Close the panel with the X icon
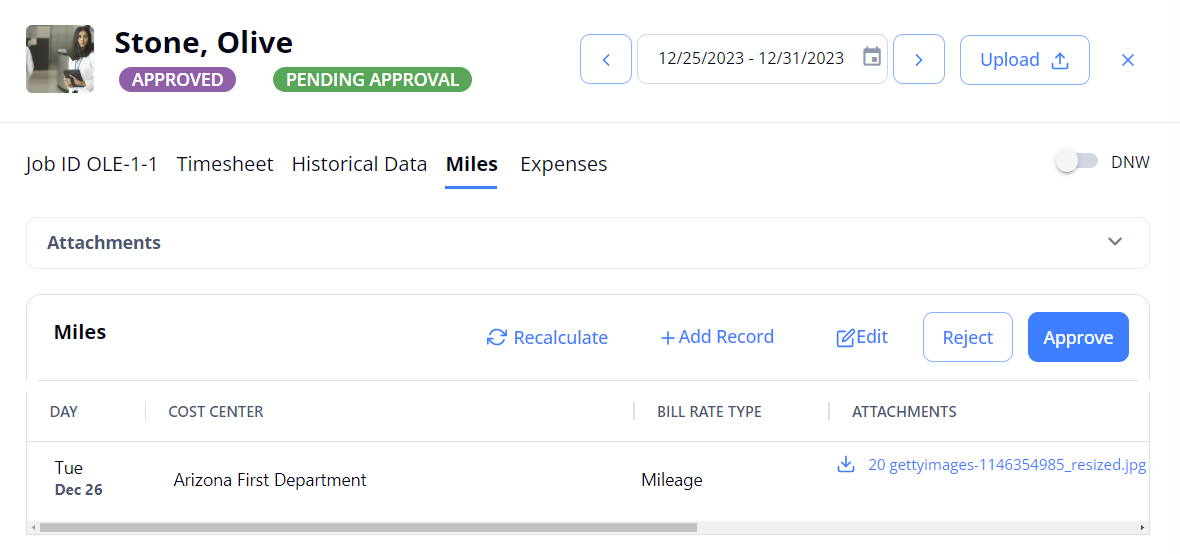 (x=1127, y=60)
